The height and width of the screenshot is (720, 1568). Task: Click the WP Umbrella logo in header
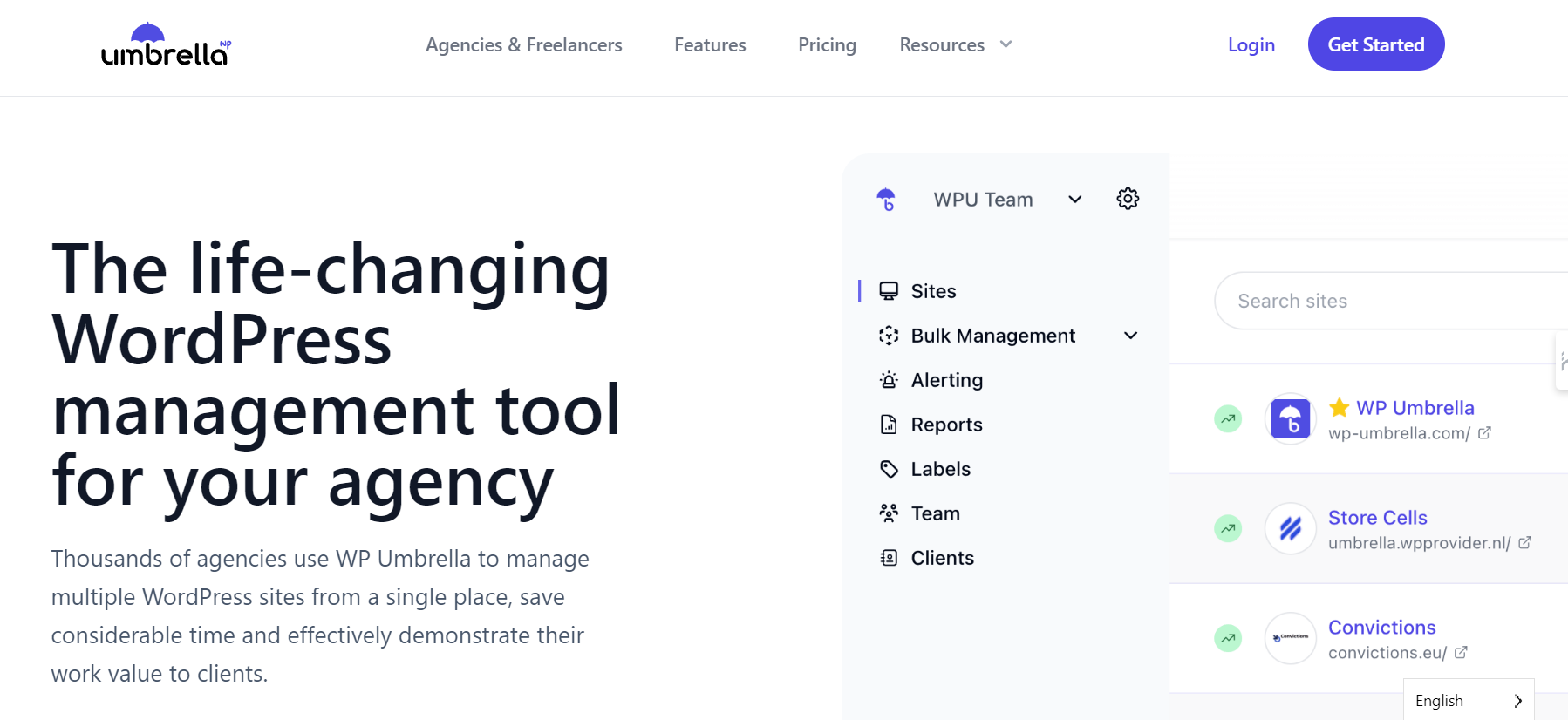(166, 44)
